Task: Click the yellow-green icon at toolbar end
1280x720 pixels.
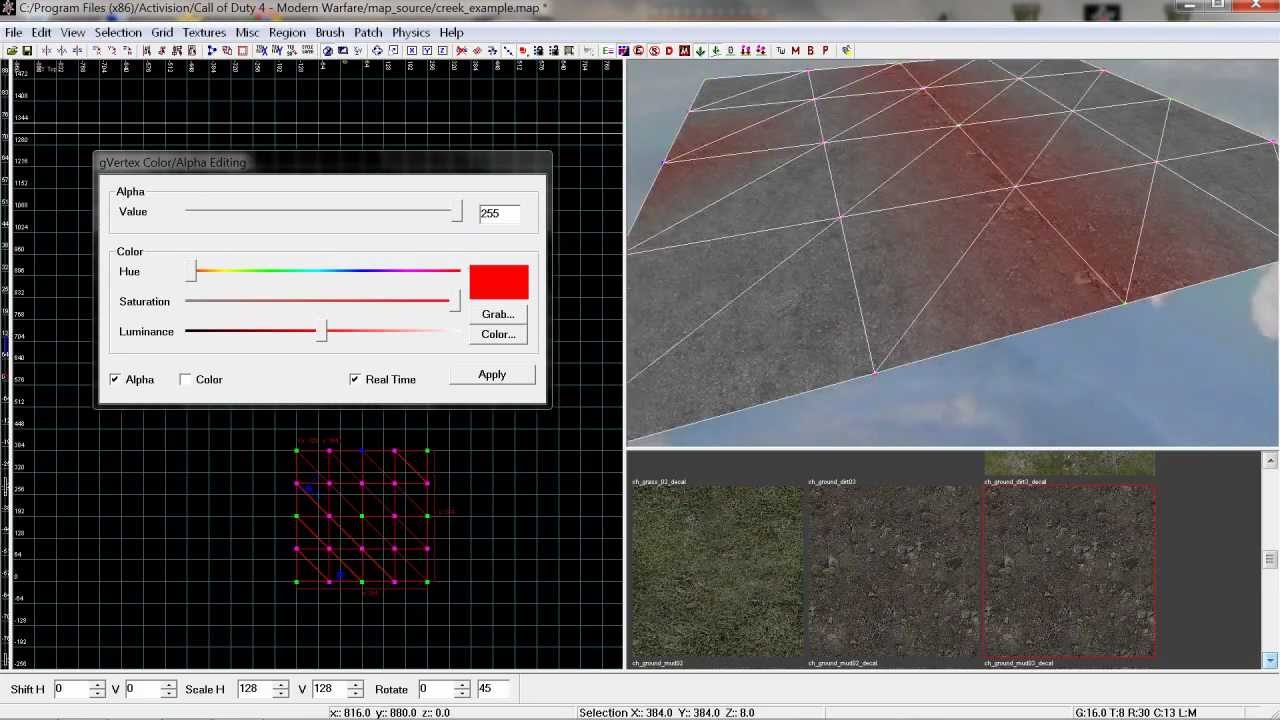Action: [847, 51]
